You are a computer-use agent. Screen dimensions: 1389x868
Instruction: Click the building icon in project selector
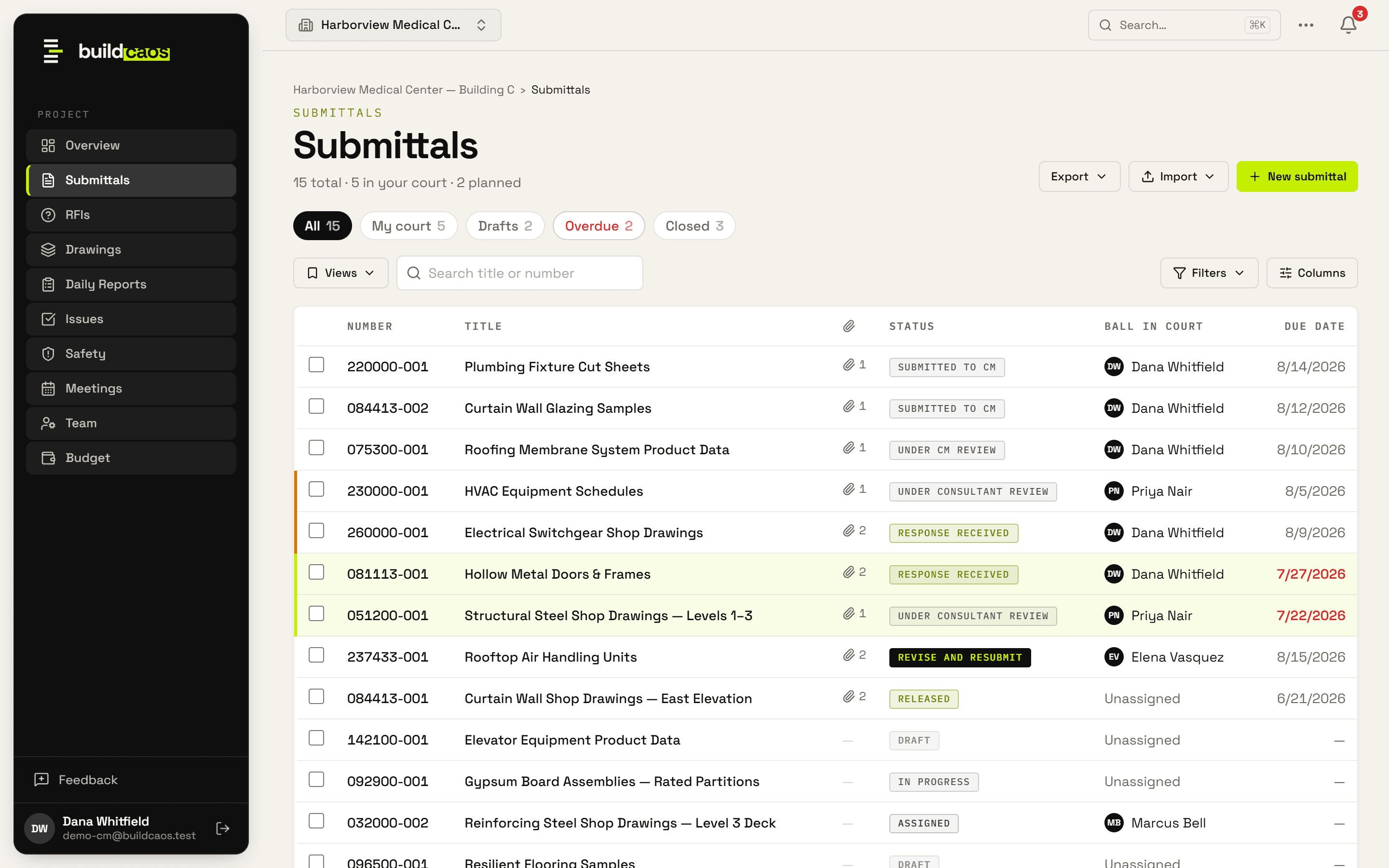pyautogui.click(x=306, y=25)
